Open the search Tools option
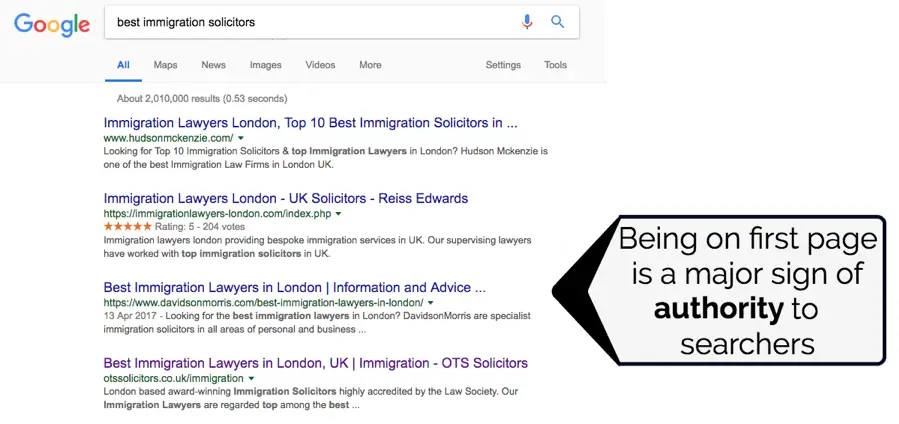The width and height of the screenshot is (899, 424). coord(555,65)
